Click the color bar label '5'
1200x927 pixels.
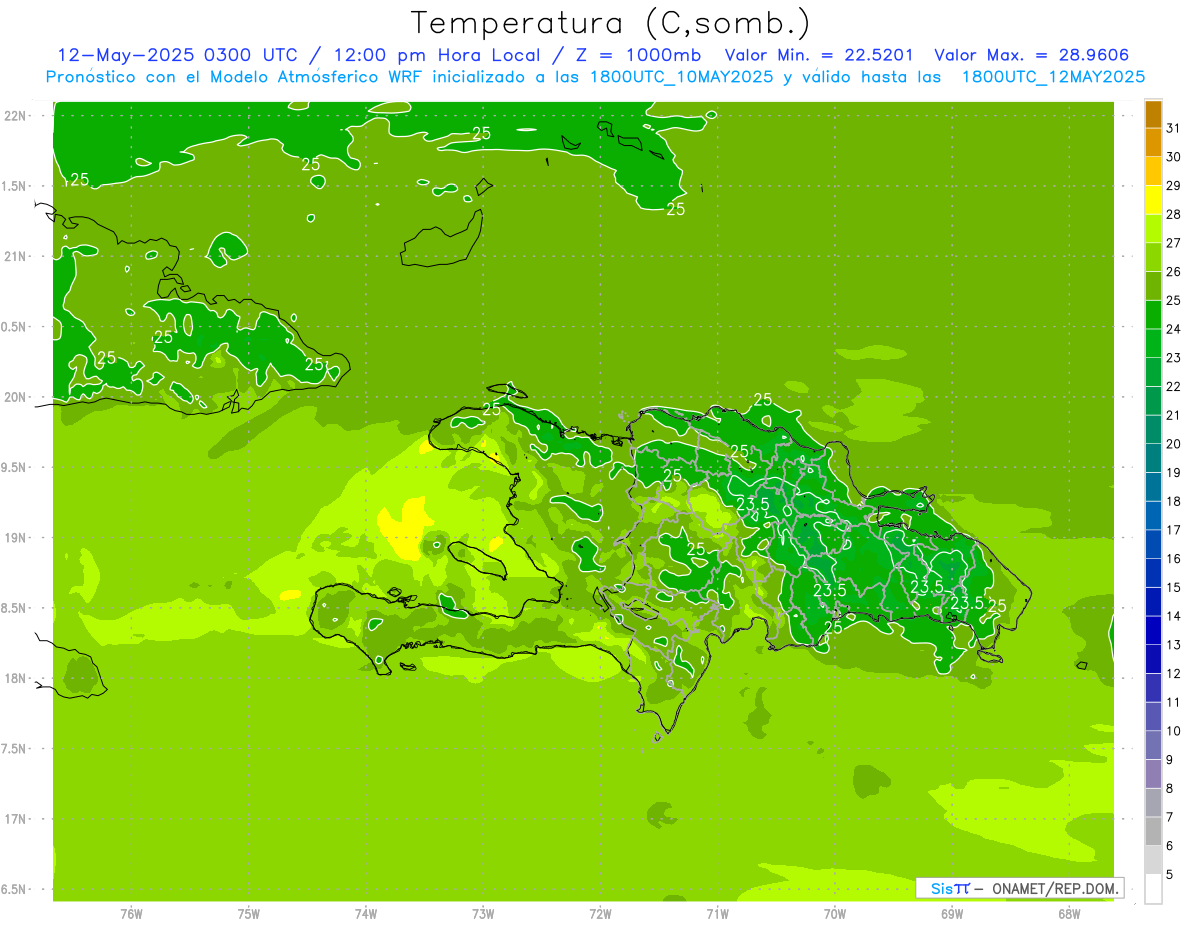(x=1170, y=875)
